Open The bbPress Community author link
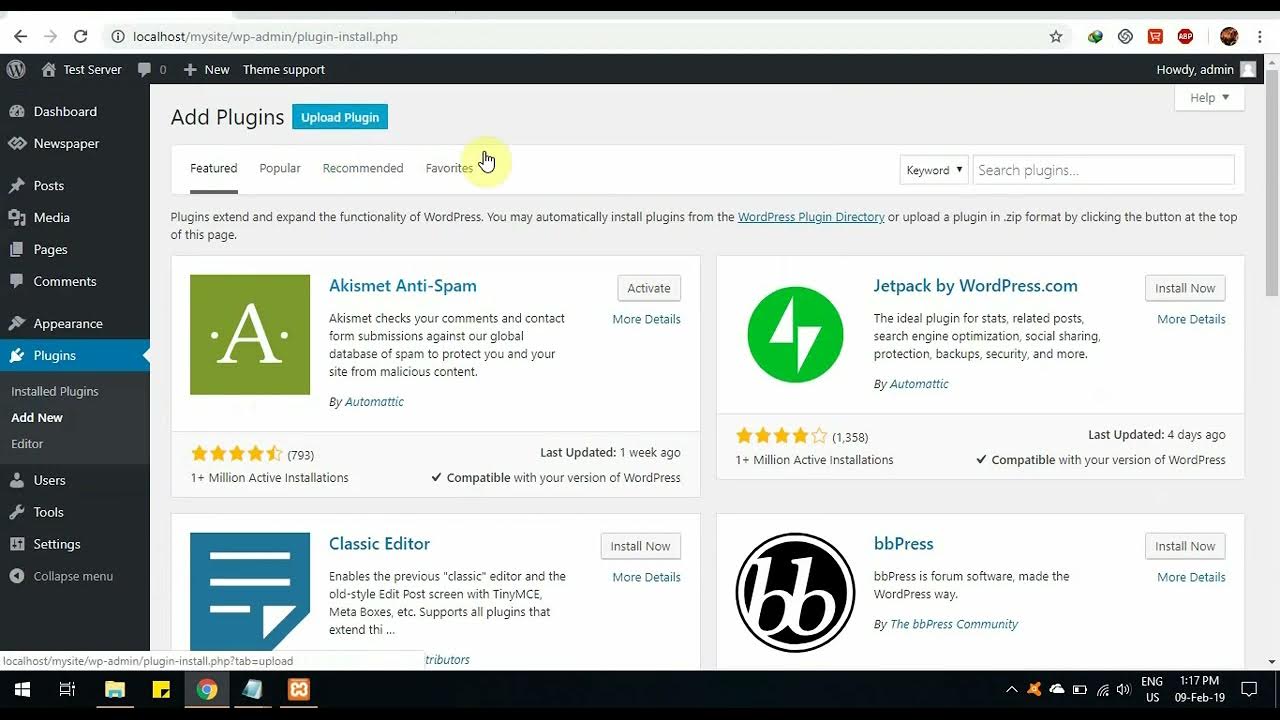 click(954, 624)
